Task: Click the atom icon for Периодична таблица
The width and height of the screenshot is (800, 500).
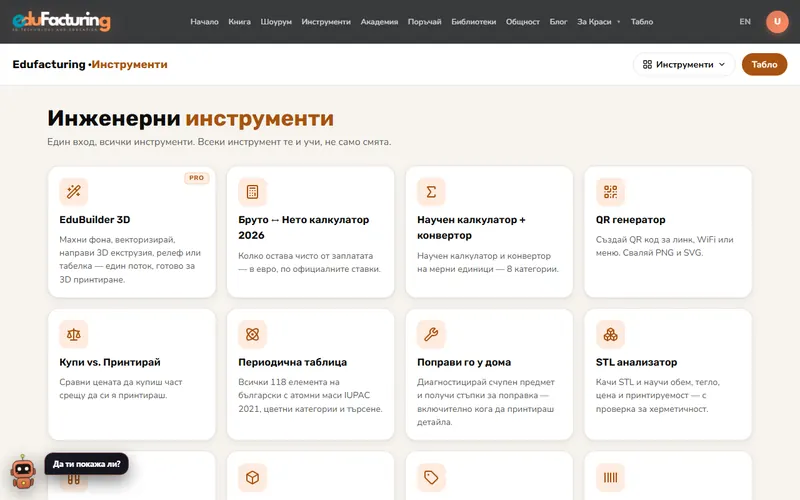Action: [253, 334]
